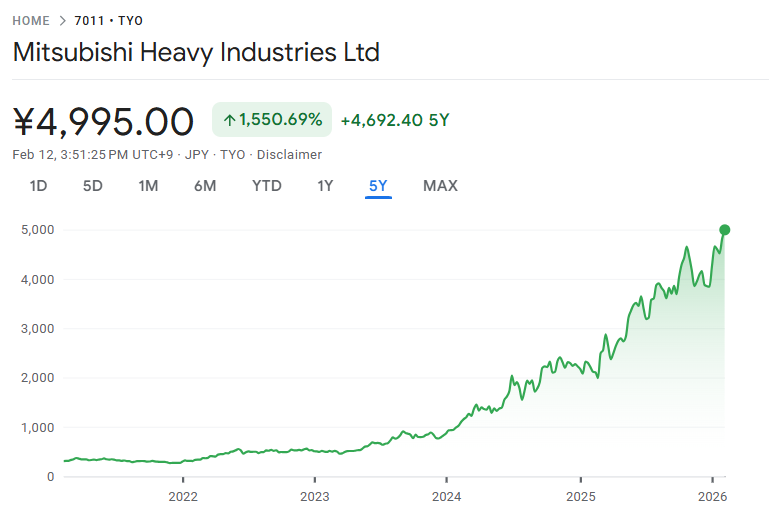Click the green up-arrow in the percent badge

(x=229, y=120)
